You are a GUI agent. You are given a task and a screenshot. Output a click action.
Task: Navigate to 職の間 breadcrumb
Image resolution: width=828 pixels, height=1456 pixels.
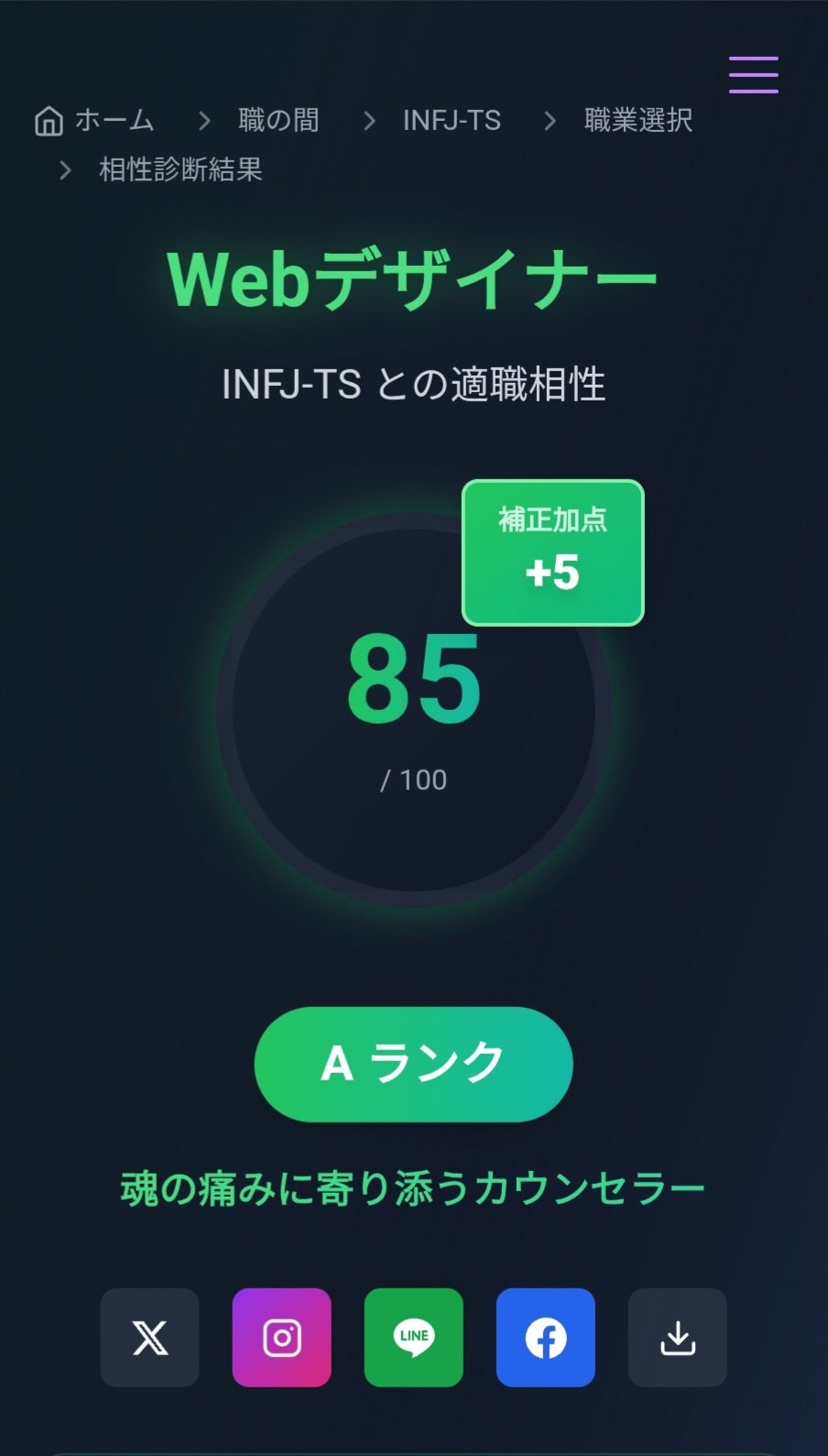click(x=278, y=120)
